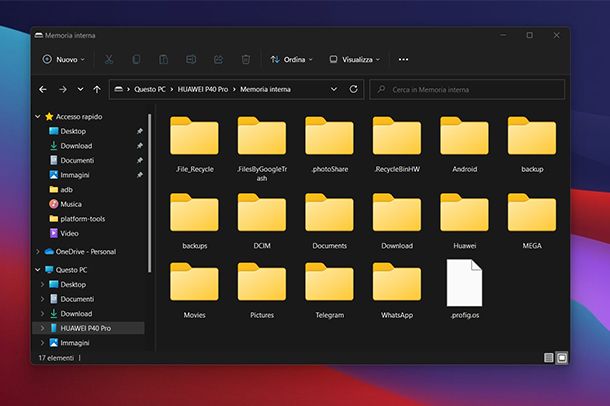Click the Copy icon in toolbar
Viewport: 610px width, 406px height.
(136, 60)
